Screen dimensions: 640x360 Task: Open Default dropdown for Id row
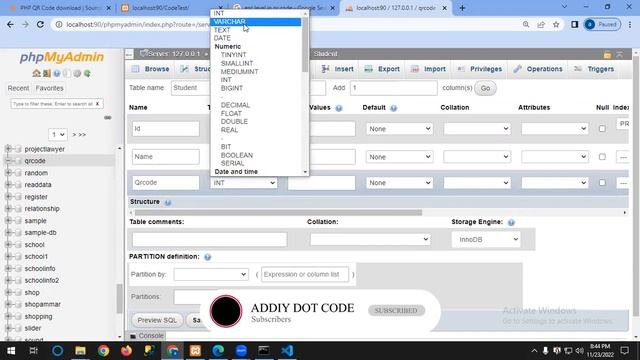click(399, 129)
